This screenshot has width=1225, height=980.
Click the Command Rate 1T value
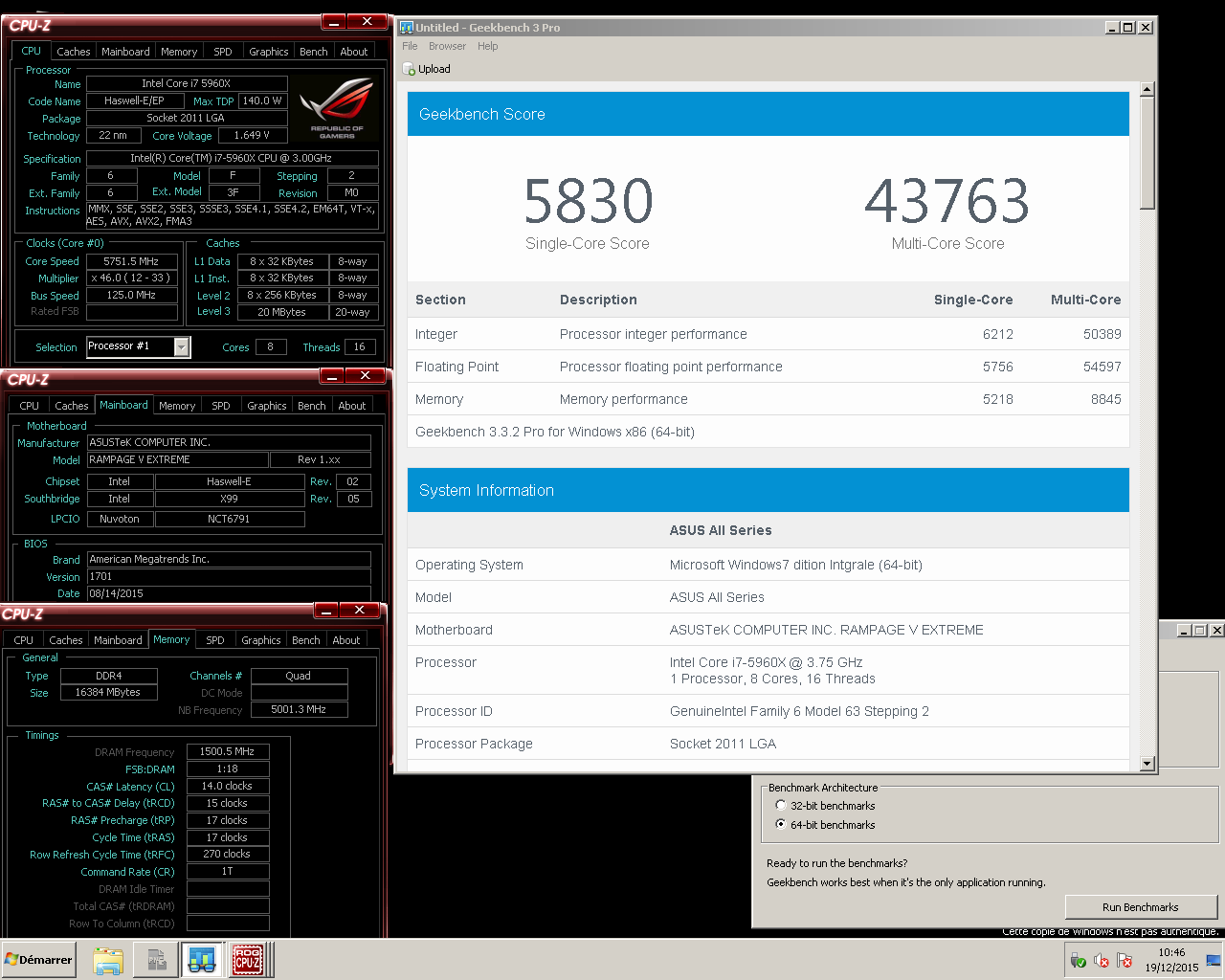tap(228, 872)
